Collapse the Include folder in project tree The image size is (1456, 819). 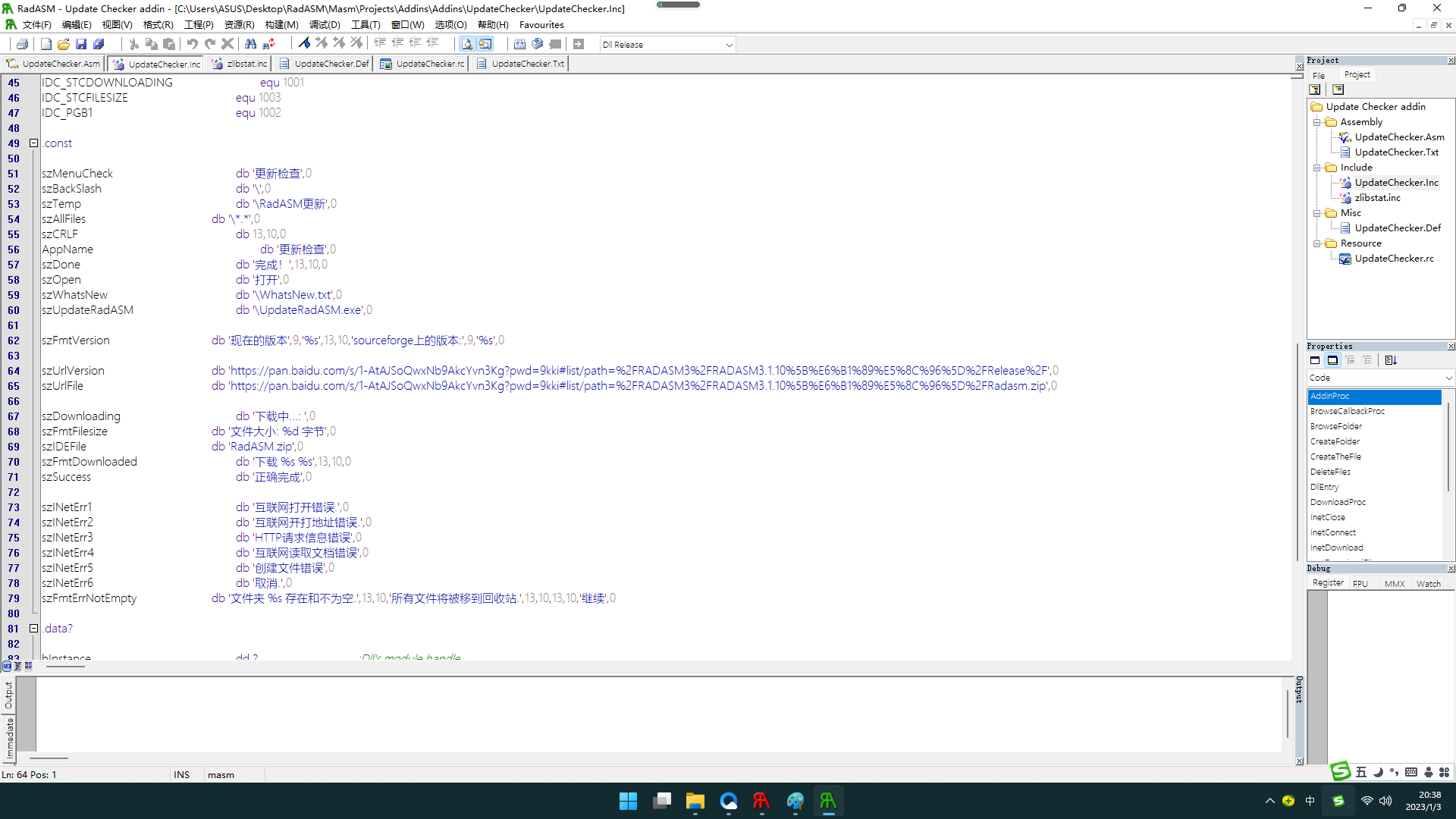click(1317, 168)
